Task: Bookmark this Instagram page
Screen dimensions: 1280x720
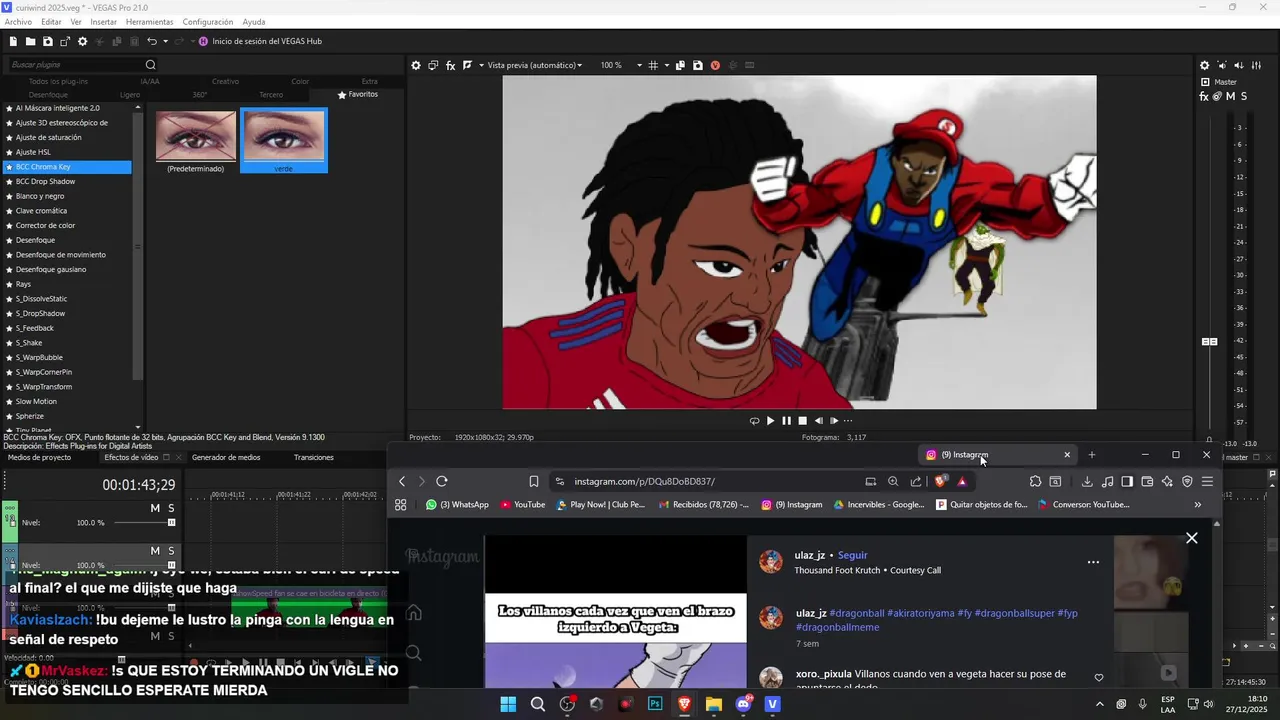Action: [x=534, y=481]
